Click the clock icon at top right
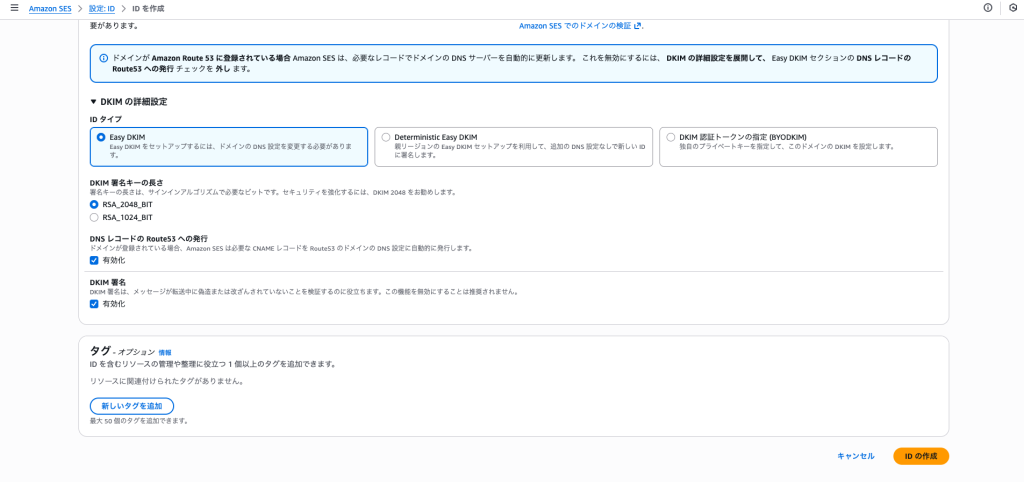 1012,8
